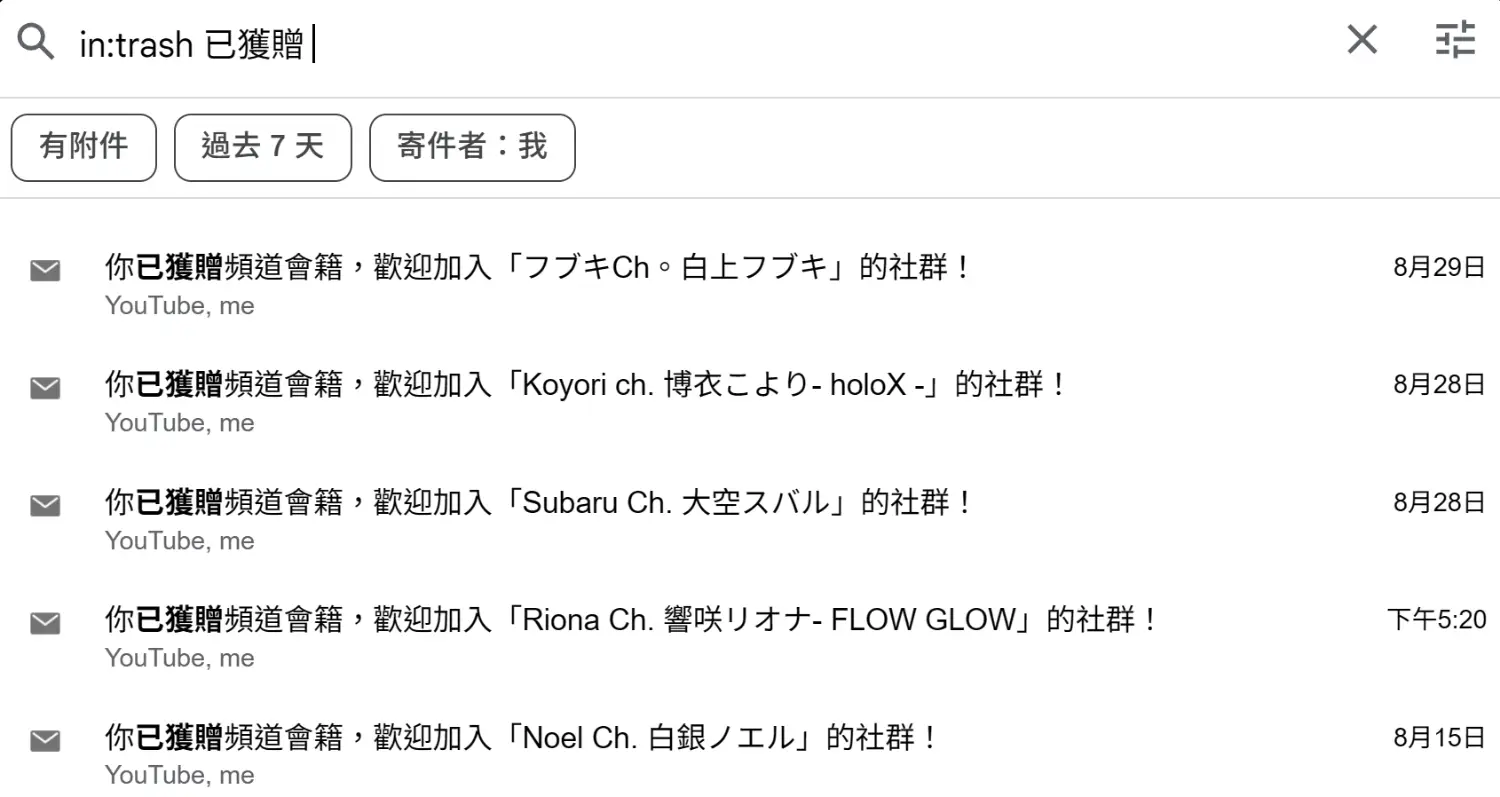Click the magnifier search icon
Screen dimensions: 1500x797
36,42
